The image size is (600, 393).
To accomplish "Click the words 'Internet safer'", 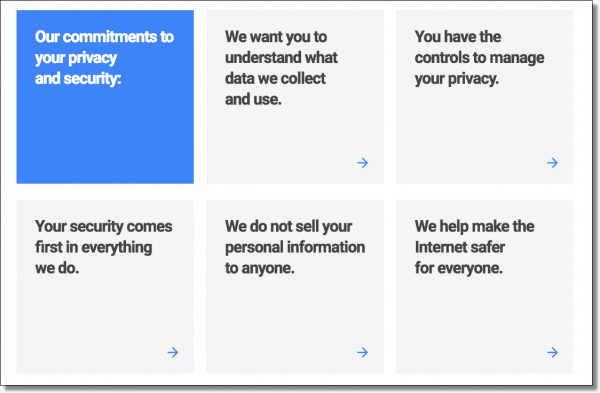I will tap(460, 247).
